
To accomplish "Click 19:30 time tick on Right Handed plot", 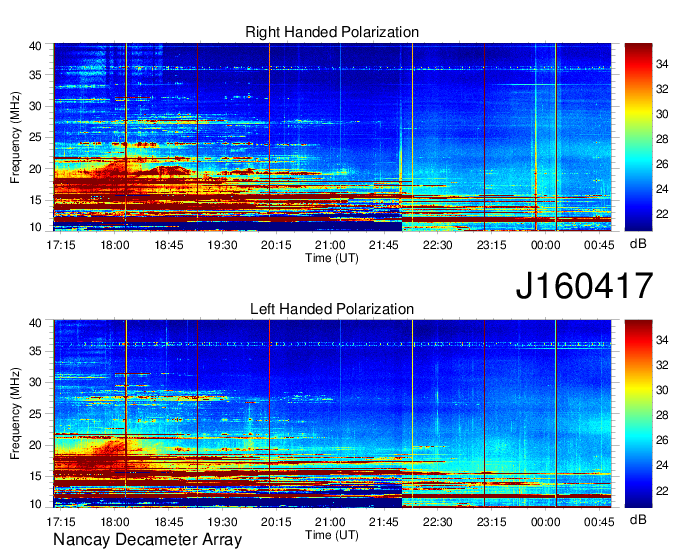I will click(x=222, y=245).
